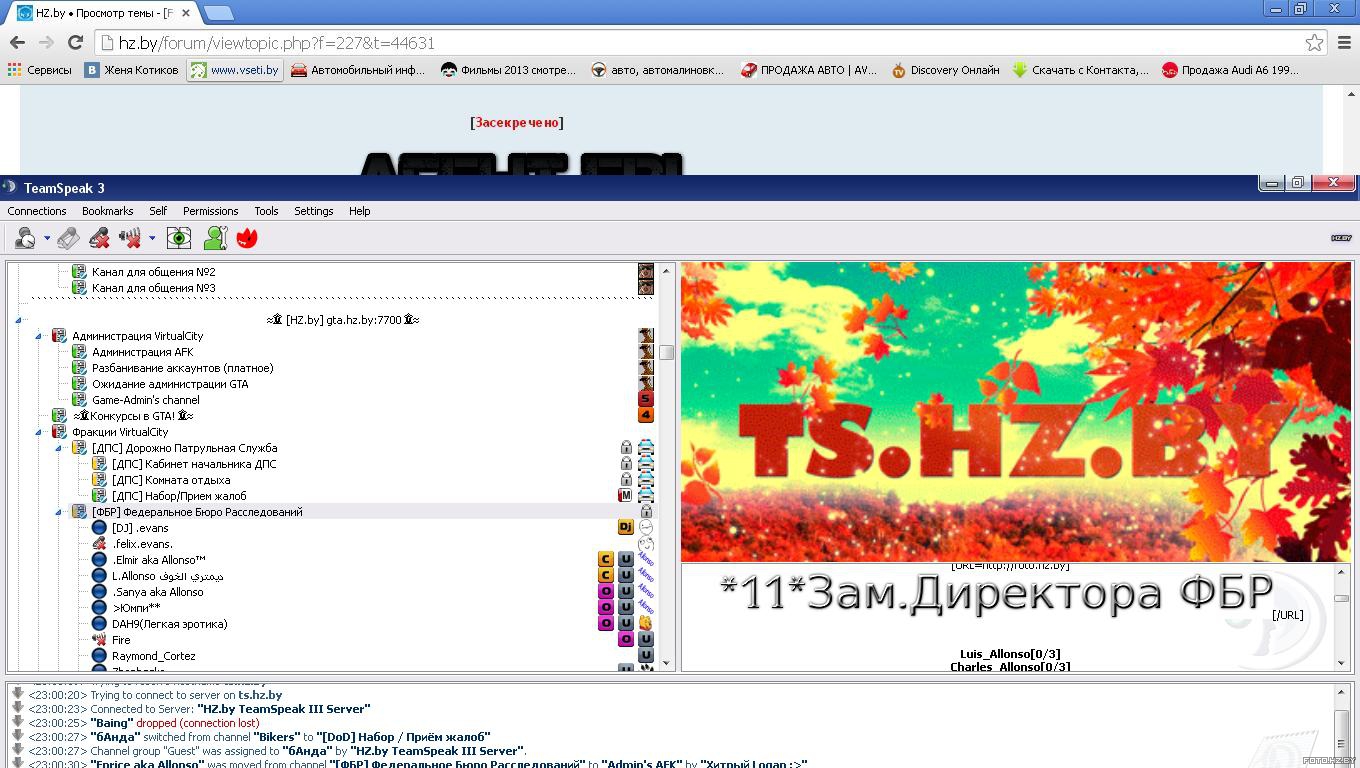Click the channel tree vertical scrollbar thumb
This screenshot has height=768, width=1360.
pyautogui.click(x=666, y=352)
